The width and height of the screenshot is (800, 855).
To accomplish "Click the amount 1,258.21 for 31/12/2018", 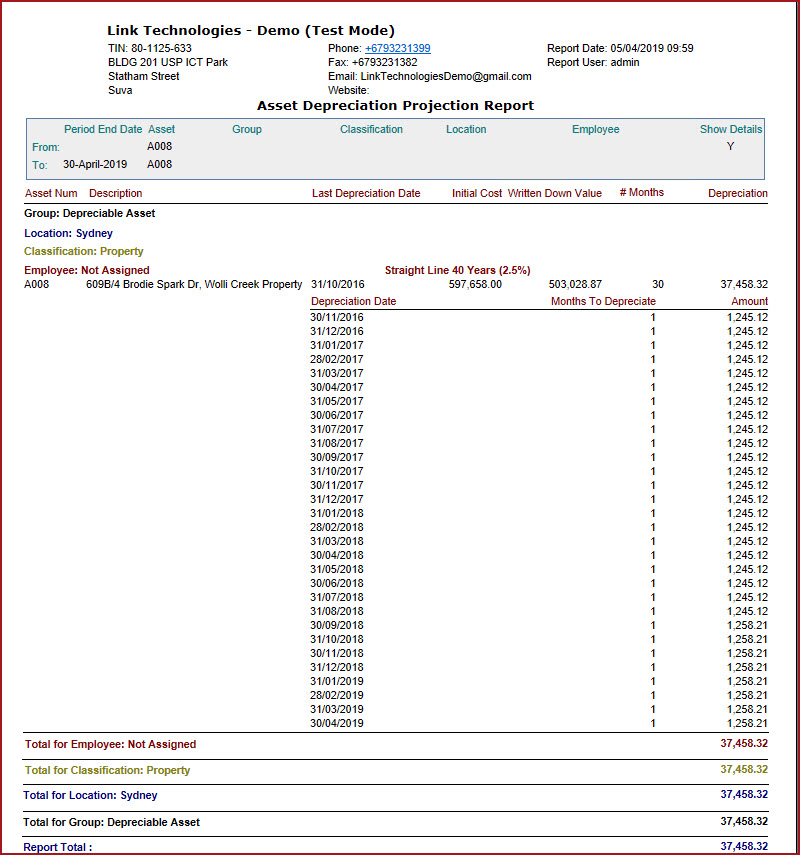I will (x=747, y=667).
